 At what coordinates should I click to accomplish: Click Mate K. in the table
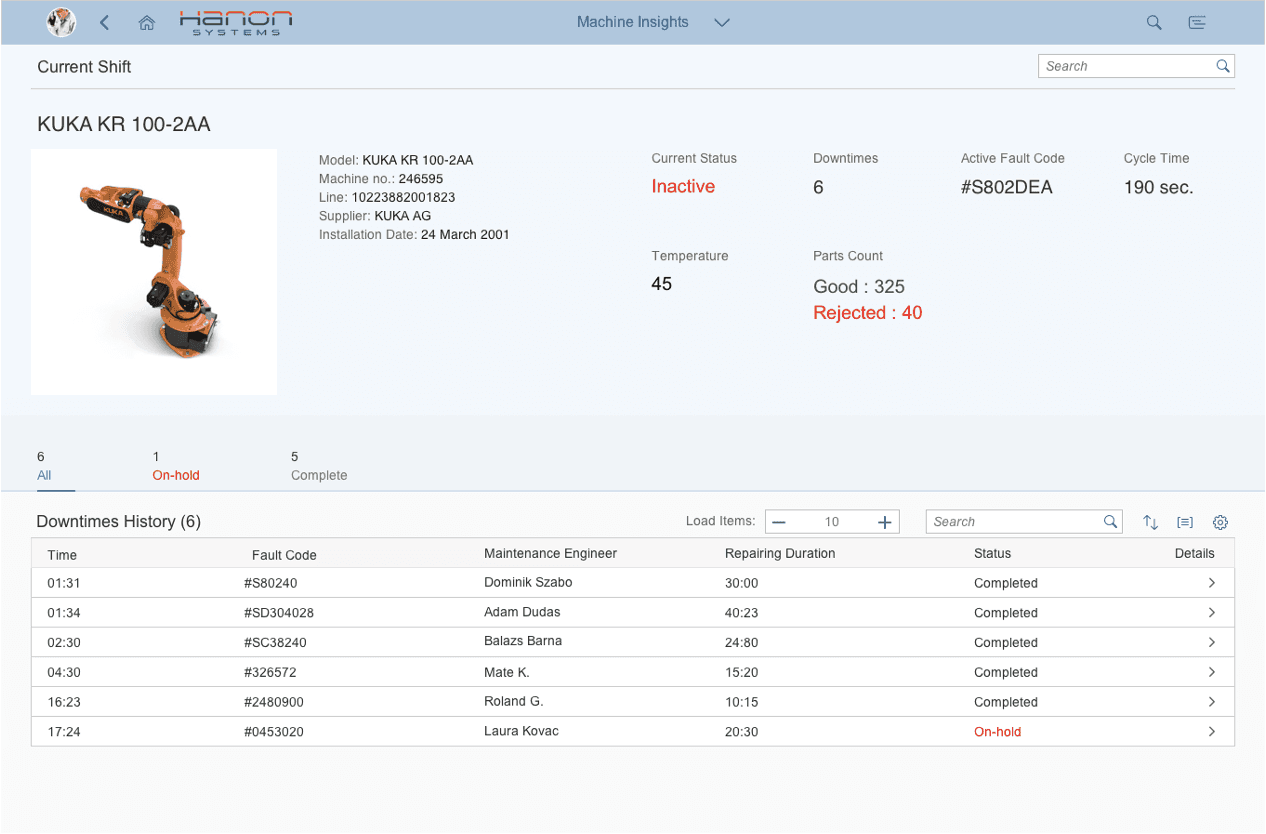pyautogui.click(x=507, y=672)
